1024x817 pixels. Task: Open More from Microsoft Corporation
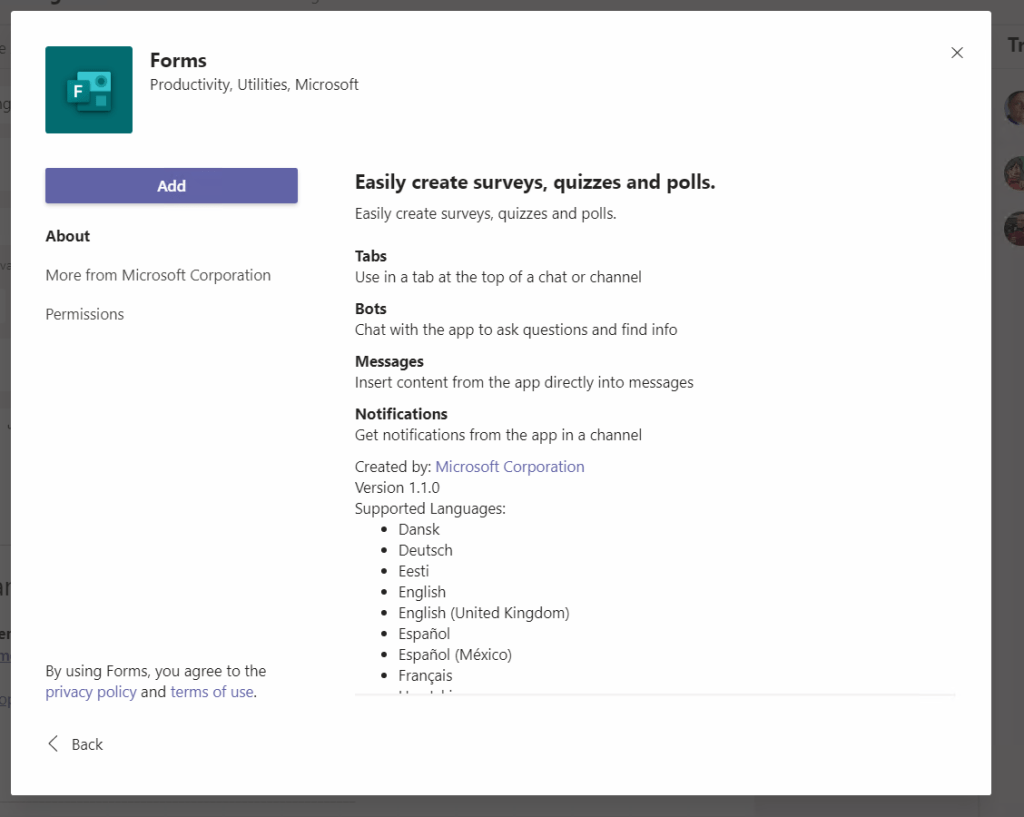click(158, 275)
